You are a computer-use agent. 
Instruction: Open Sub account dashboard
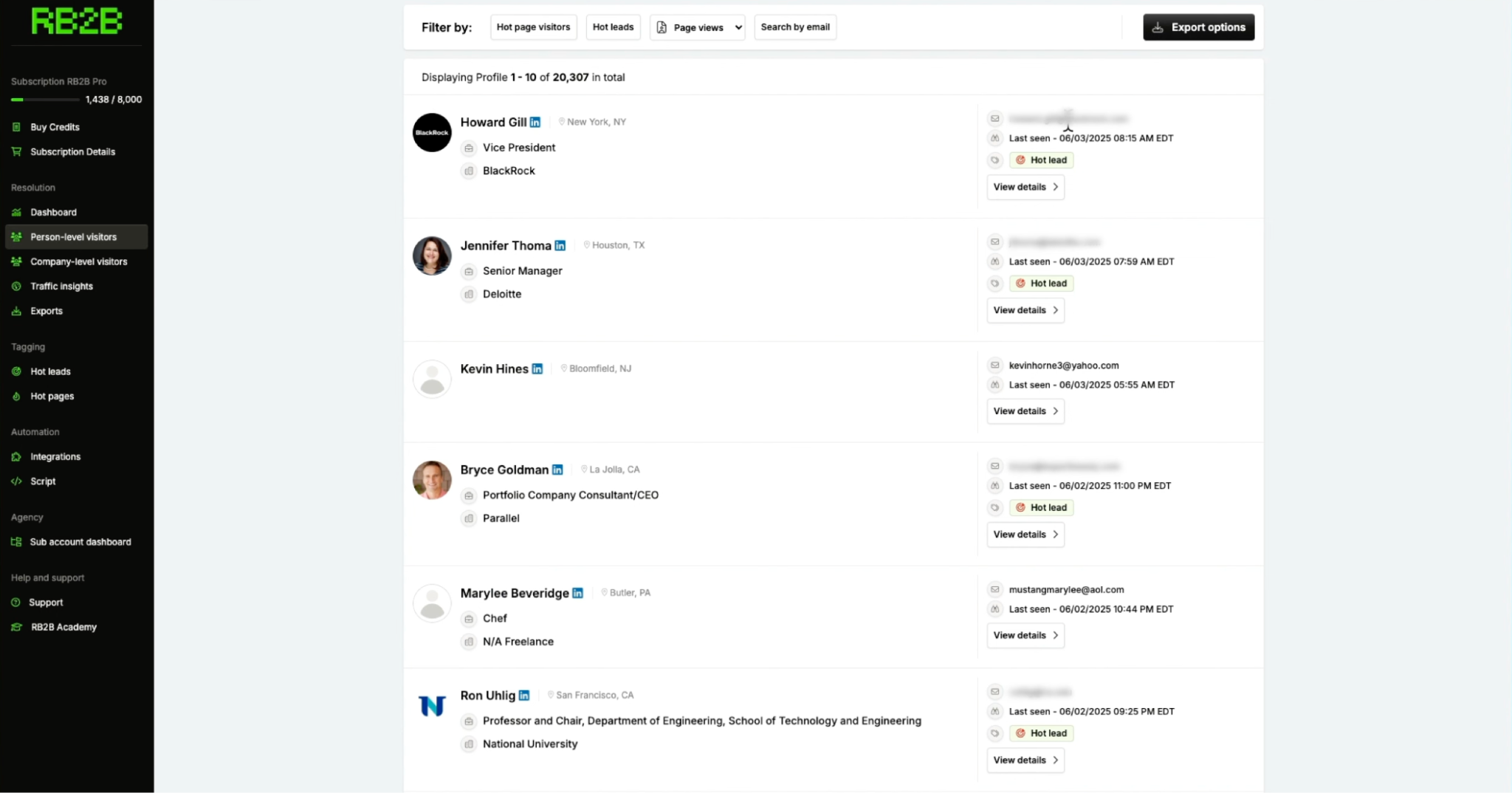[80, 542]
